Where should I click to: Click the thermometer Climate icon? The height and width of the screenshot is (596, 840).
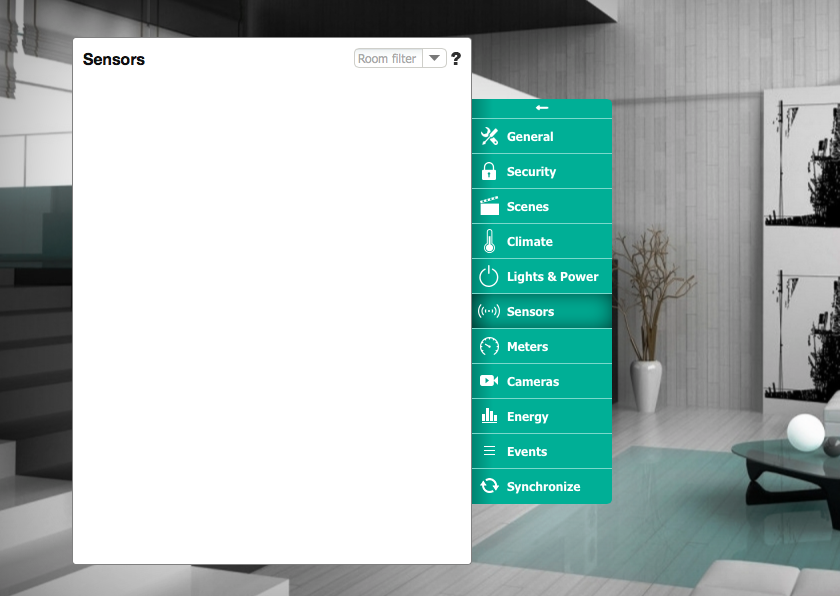tap(489, 242)
